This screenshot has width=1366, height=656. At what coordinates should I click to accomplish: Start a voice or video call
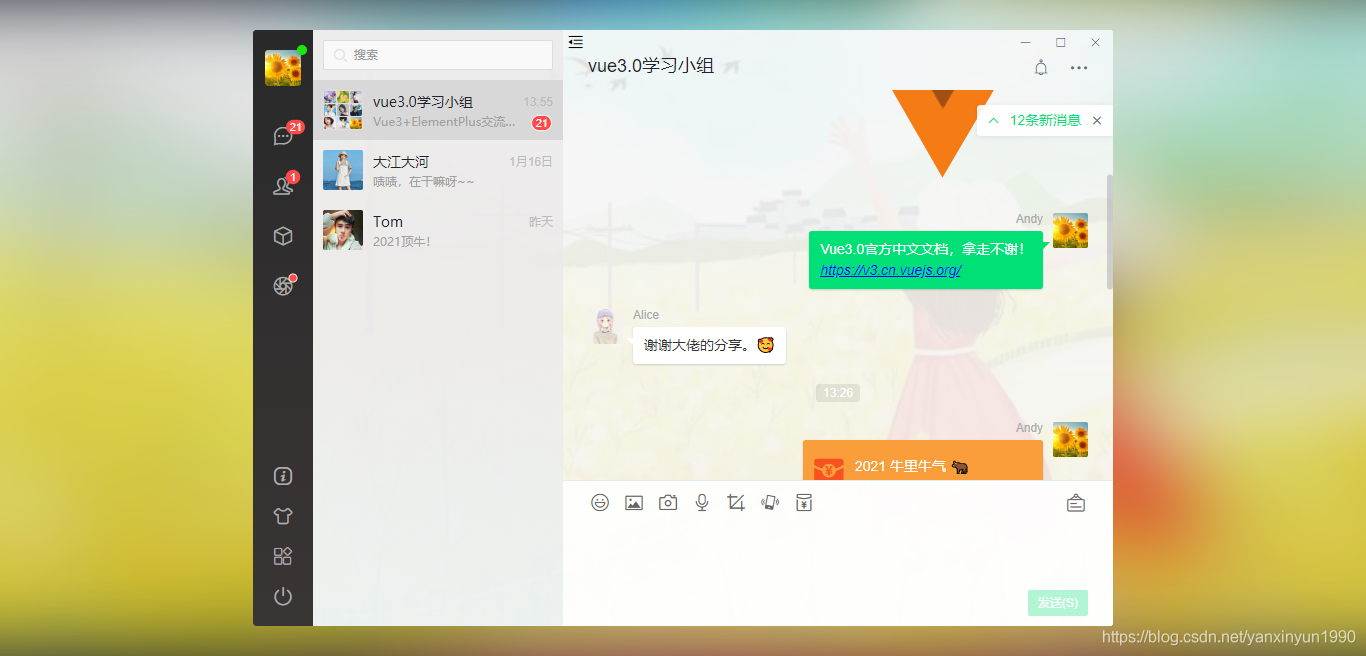click(x=769, y=502)
